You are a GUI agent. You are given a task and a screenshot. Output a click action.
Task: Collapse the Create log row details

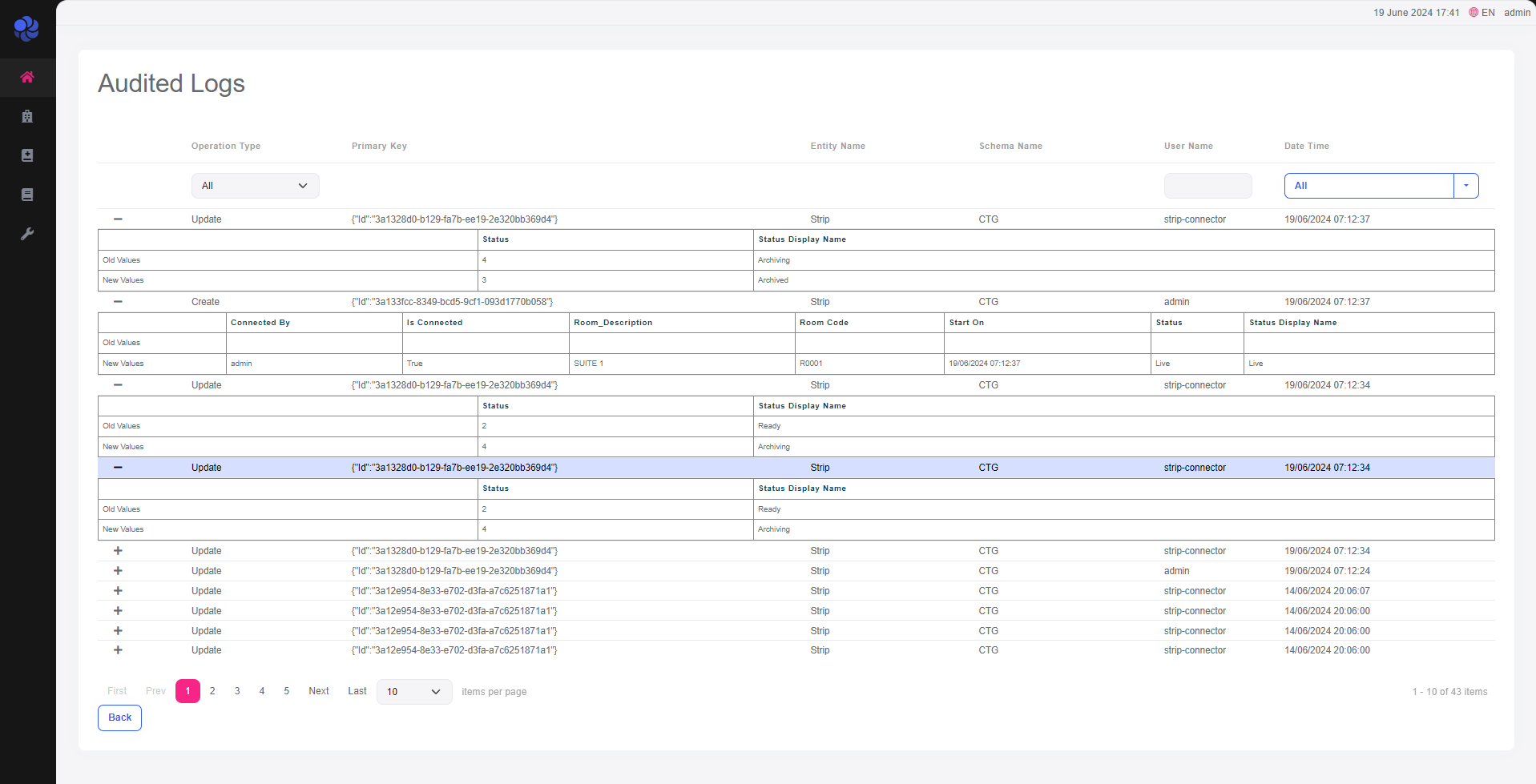(x=118, y=302)
